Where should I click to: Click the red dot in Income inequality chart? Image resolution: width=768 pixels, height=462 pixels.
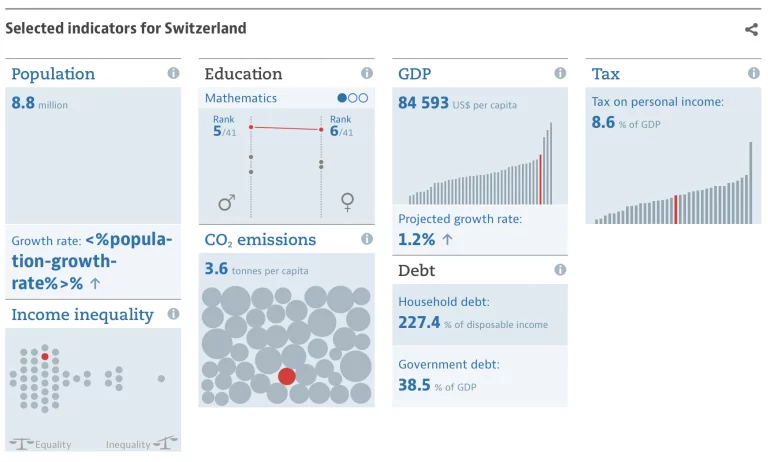click(45, 356)
